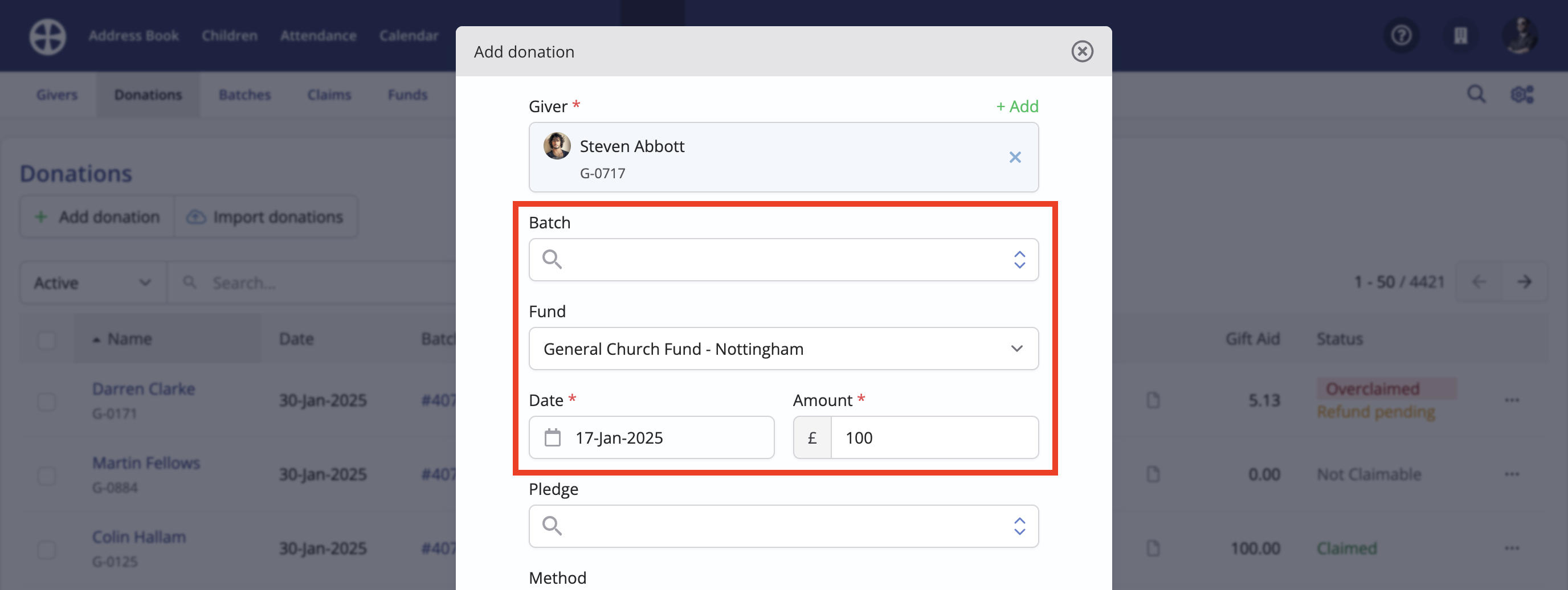The height and width of the screenshot is (590, 1568).
Task: Open row actions for Colin Hallam
Action: pos(1512,548)
